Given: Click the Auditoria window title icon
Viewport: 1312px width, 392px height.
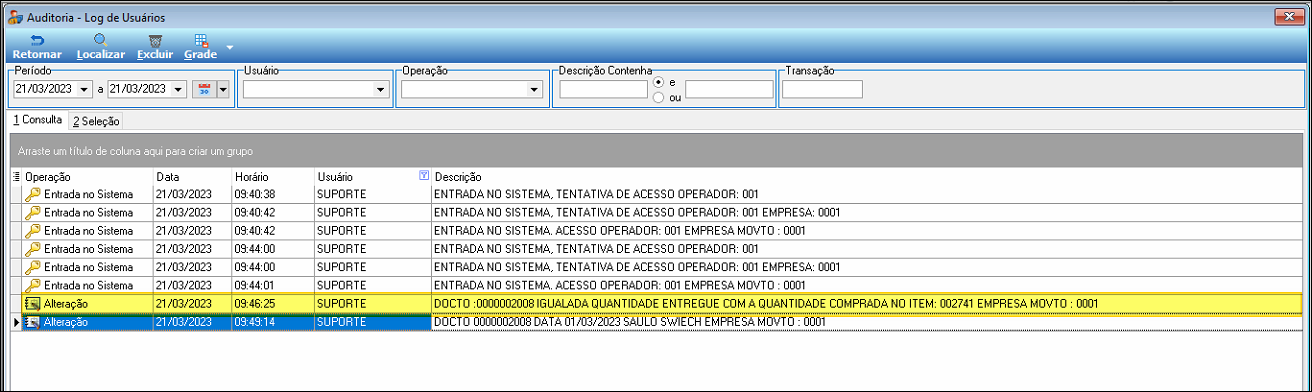Looking at the screenshot, I should click(x=14, y=17).
